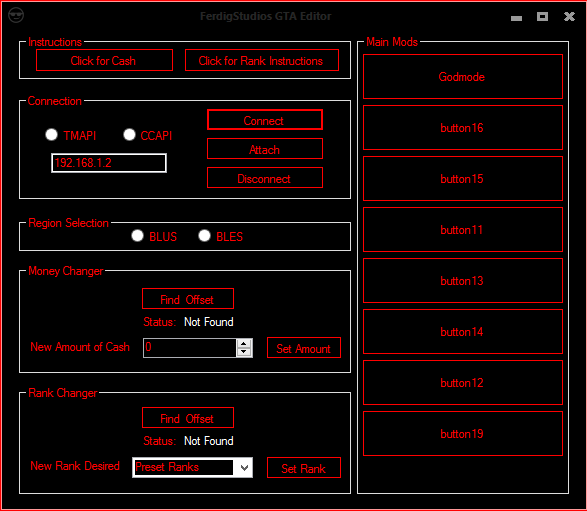Open Click for Rank Instructions

tap(262, 60)
